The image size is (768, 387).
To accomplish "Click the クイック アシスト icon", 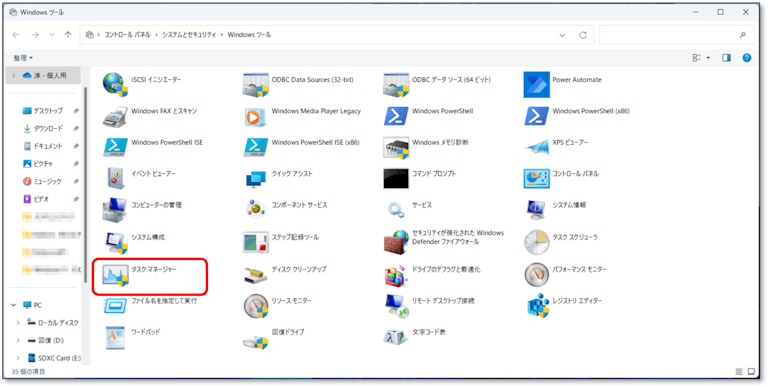I will [256, 179].
